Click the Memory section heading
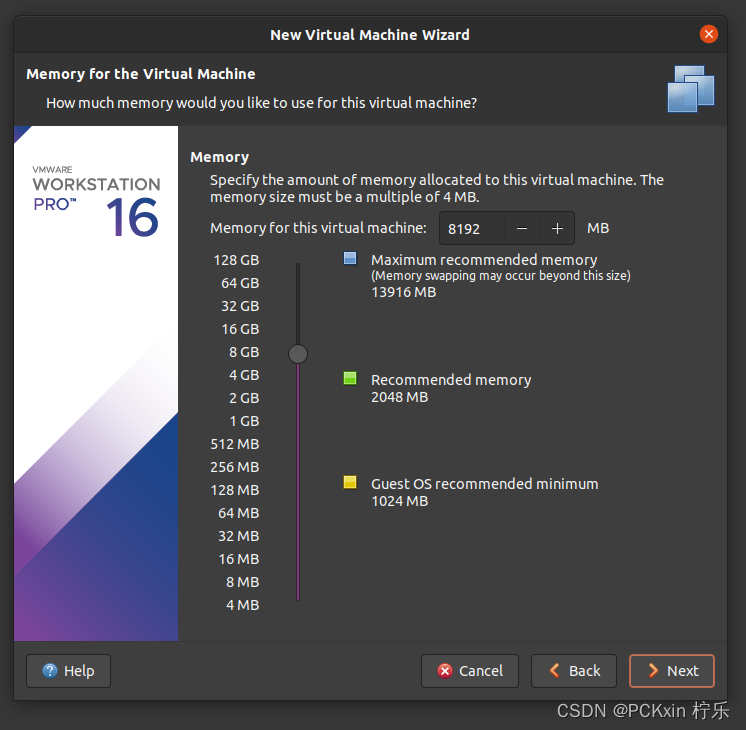Screen dimensions: 746x730 (219, 157)
